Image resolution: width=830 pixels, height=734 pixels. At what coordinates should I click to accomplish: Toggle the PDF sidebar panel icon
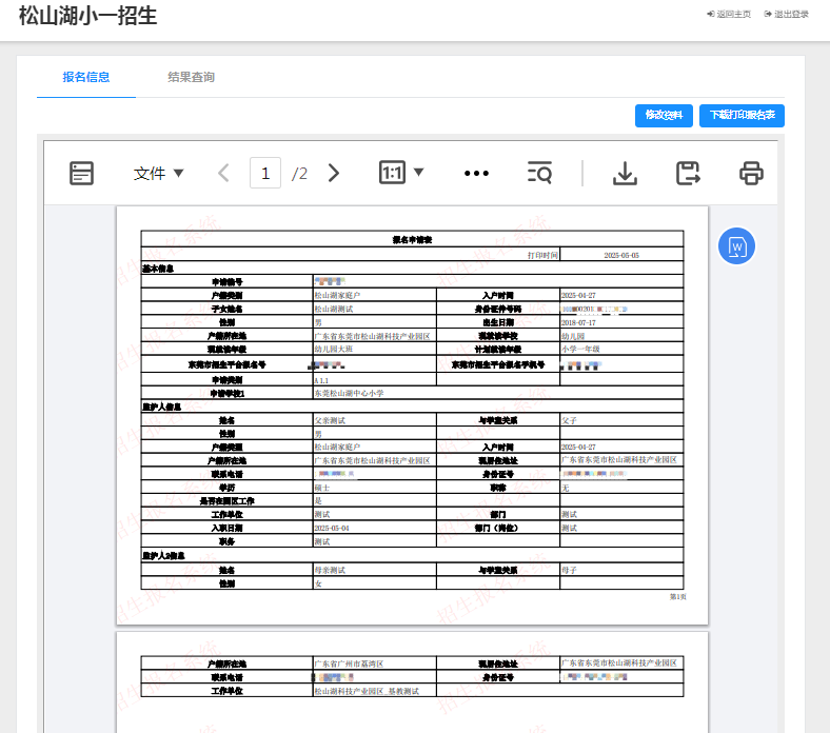82,173
